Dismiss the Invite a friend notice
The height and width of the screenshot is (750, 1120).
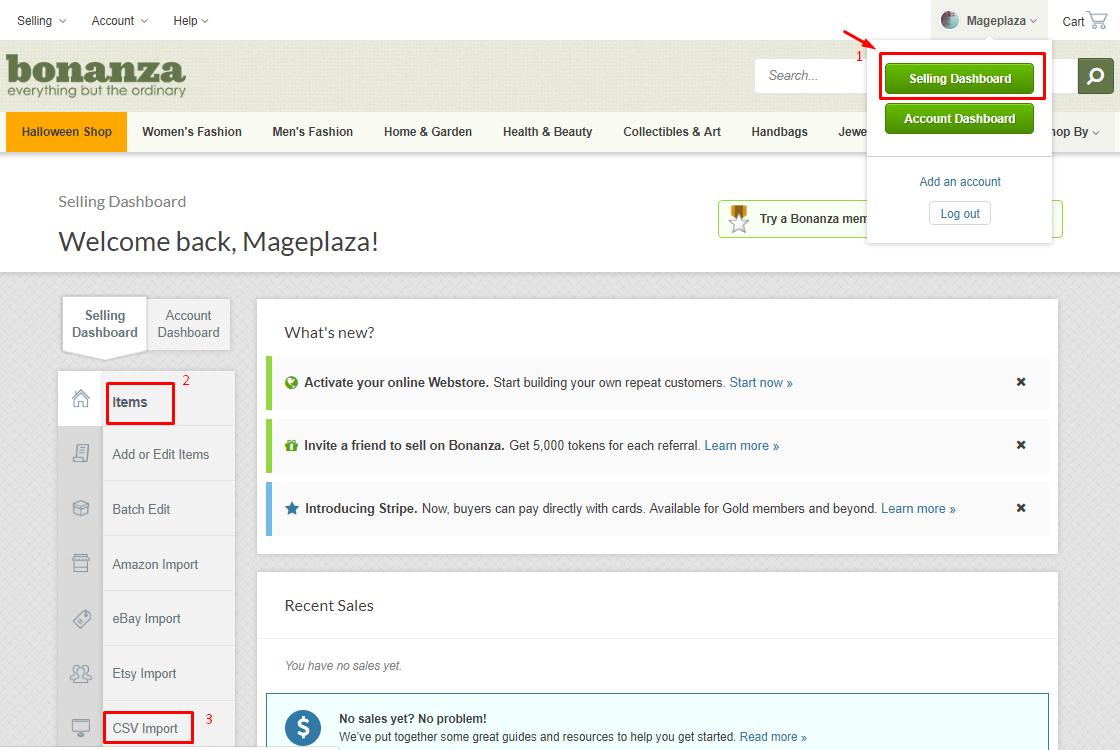pos(1021,445)
